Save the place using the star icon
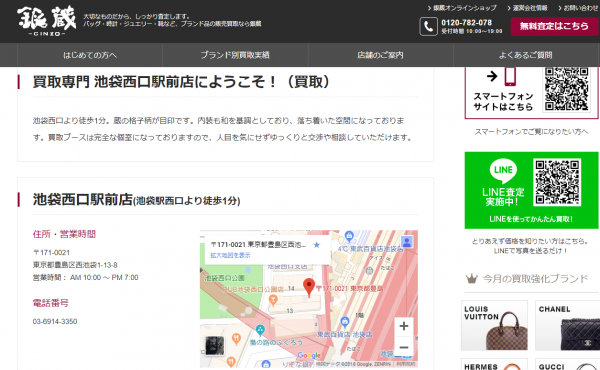 [316, 245]
